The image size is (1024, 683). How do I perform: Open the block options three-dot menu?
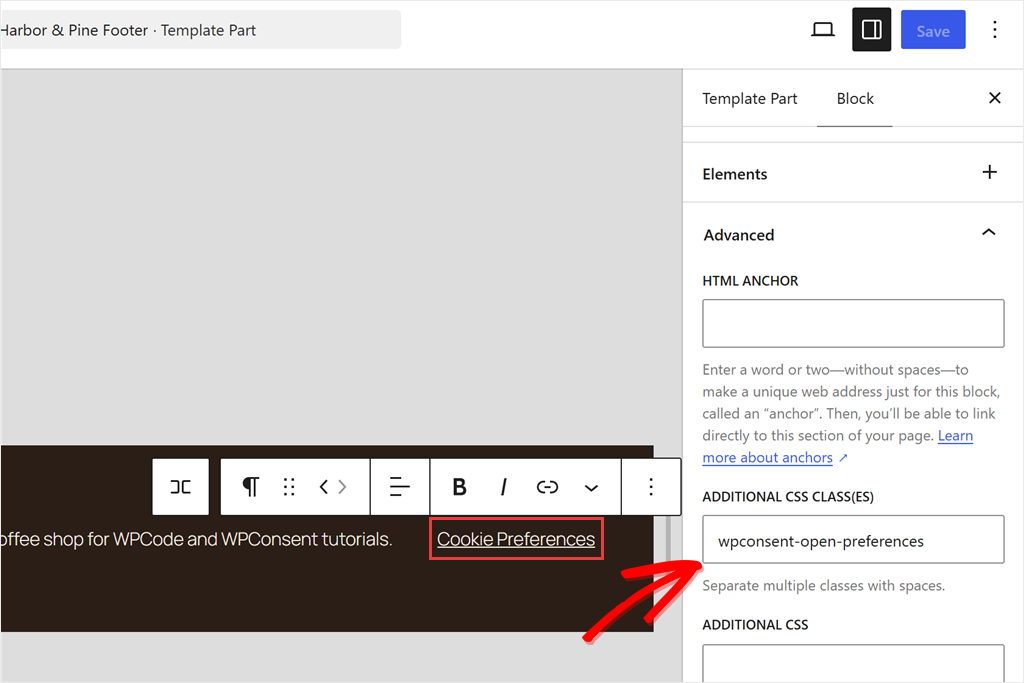point(650,487)
